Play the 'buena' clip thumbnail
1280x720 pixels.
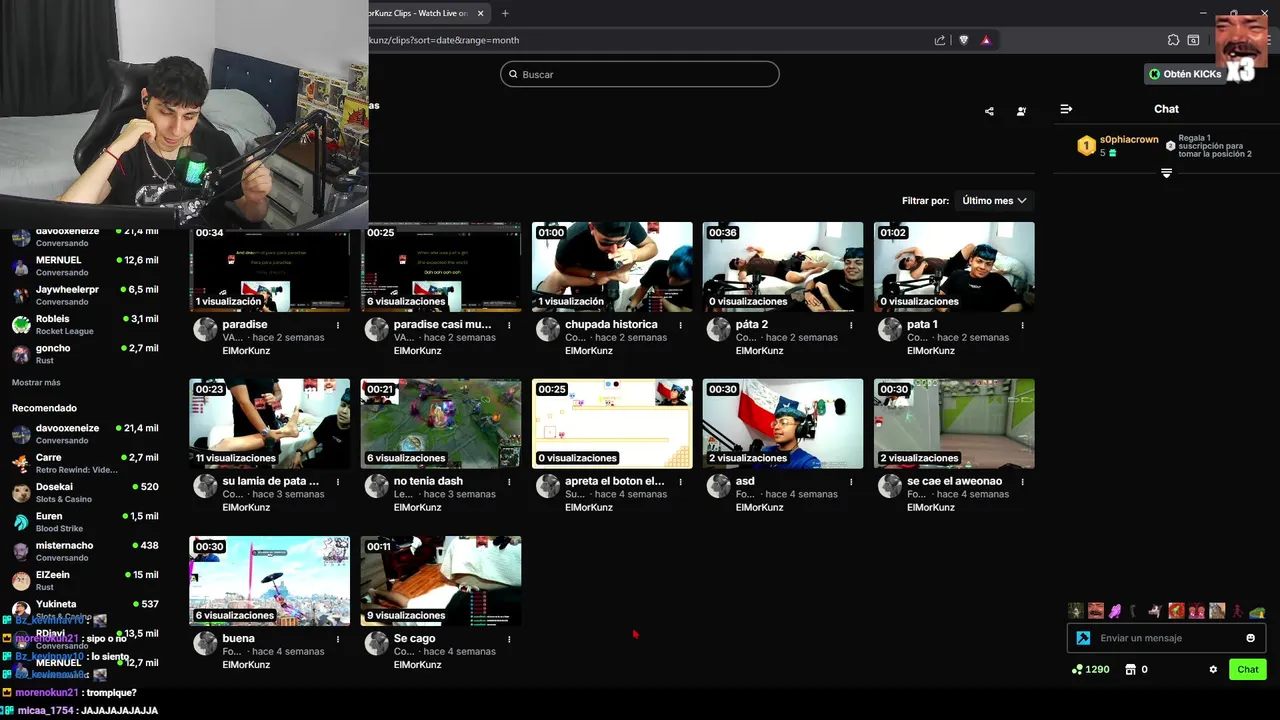click(270, 581)
